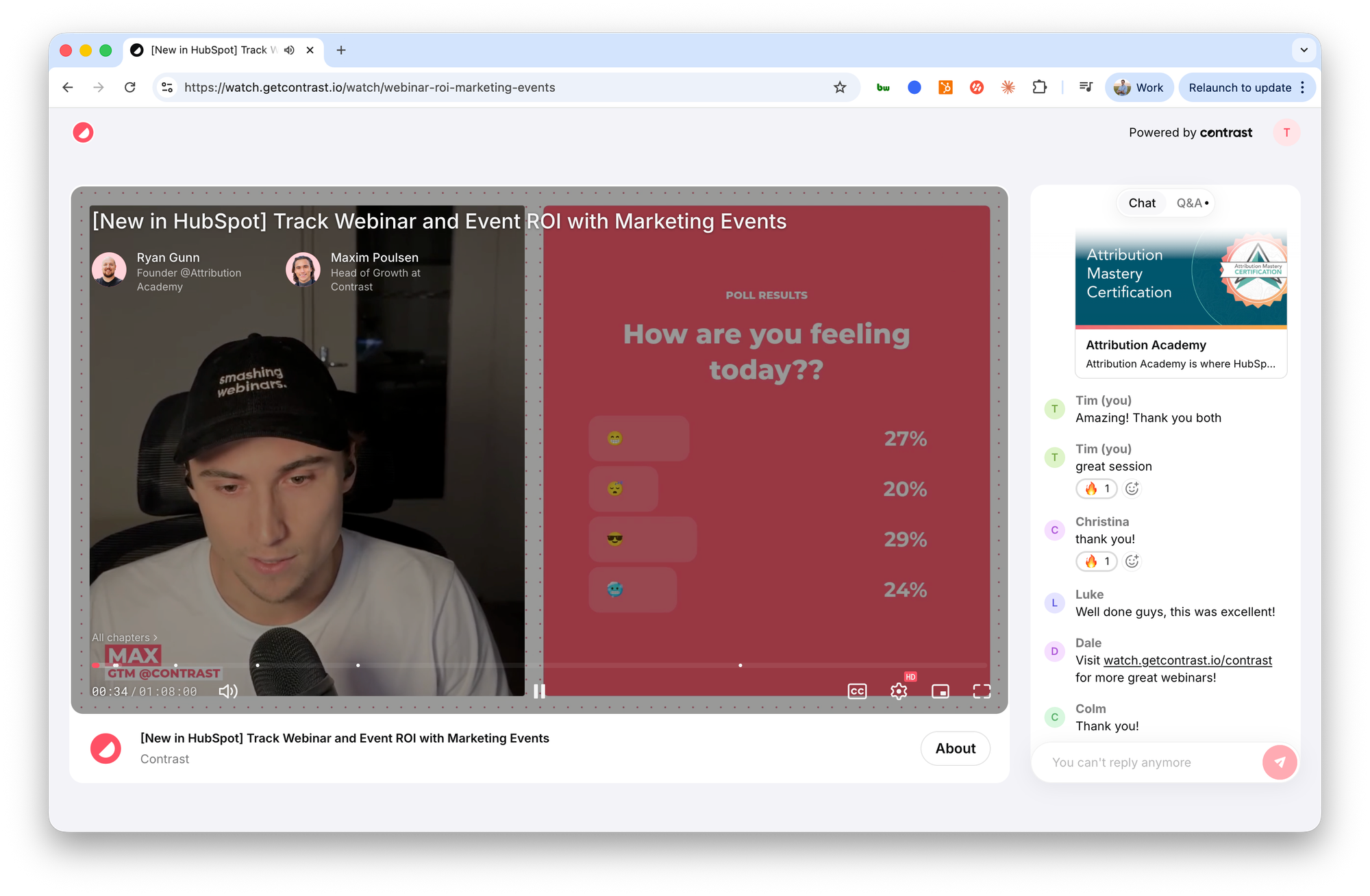Toggle closed captions in the player
Image resolution: width=1370 pixels, height=896 pixels.
[857, 691]
